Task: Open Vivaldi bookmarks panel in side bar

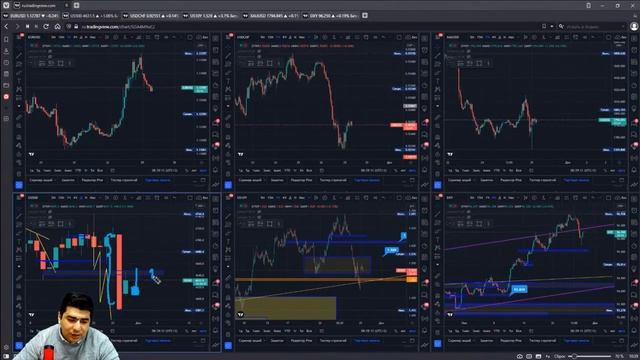Action: (6, 40)
